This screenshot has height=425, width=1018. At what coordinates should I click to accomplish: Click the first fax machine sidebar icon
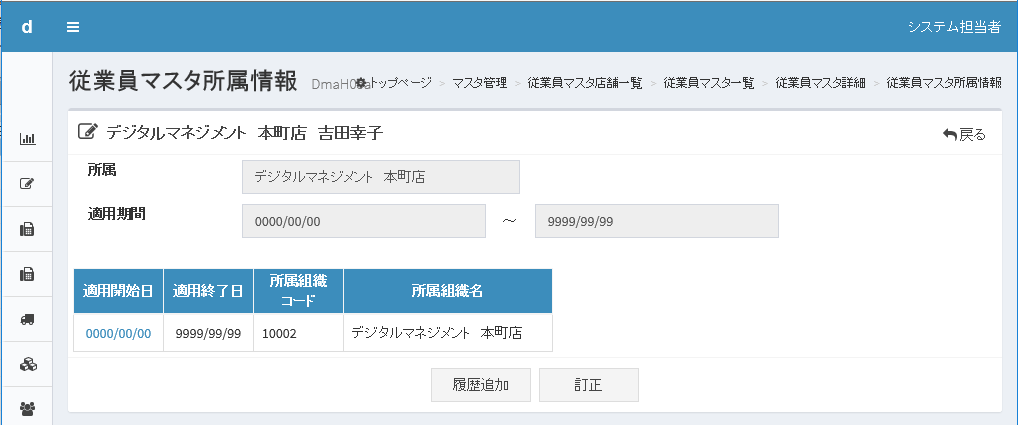27,229
